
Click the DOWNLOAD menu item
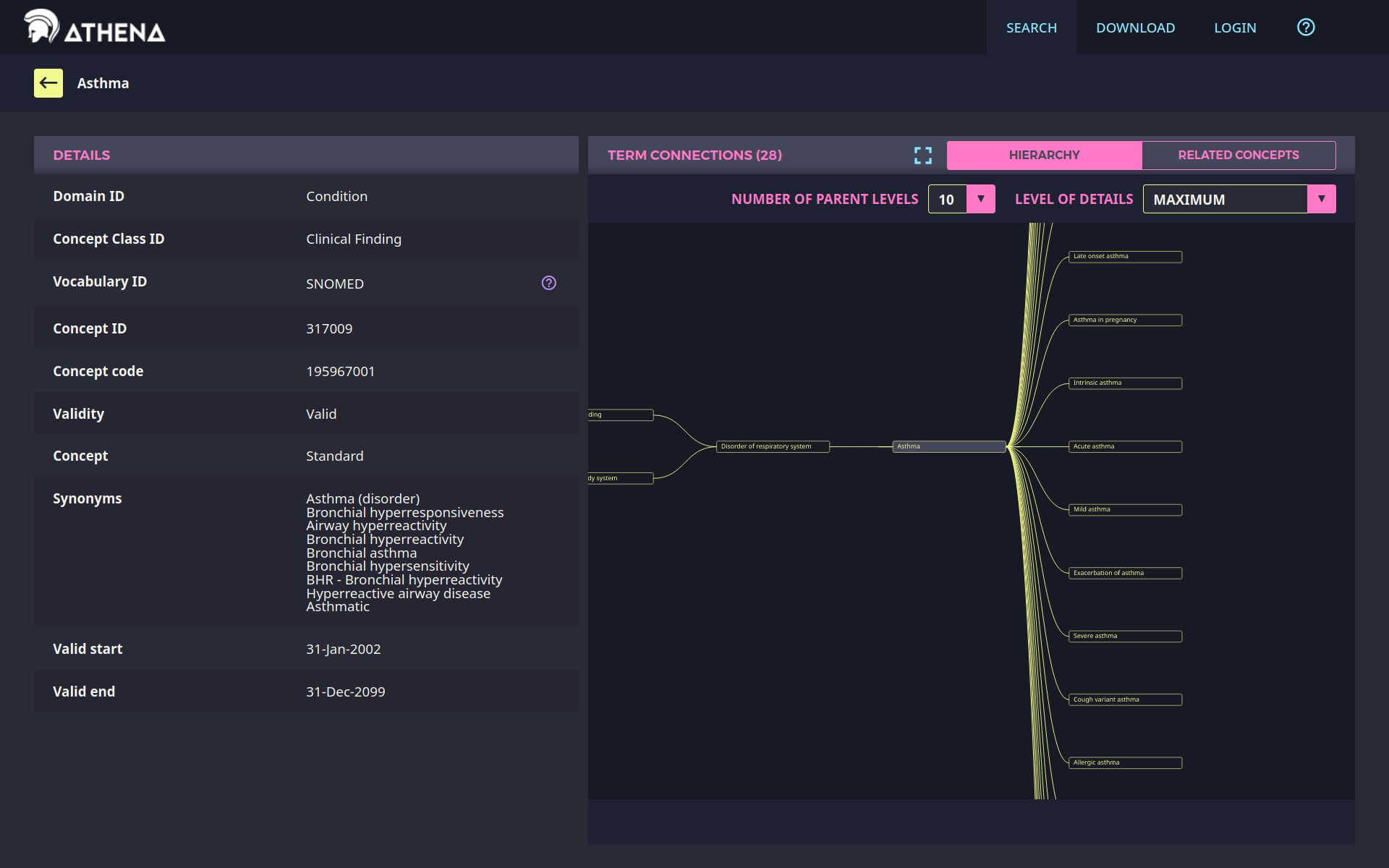point(1135,27)
